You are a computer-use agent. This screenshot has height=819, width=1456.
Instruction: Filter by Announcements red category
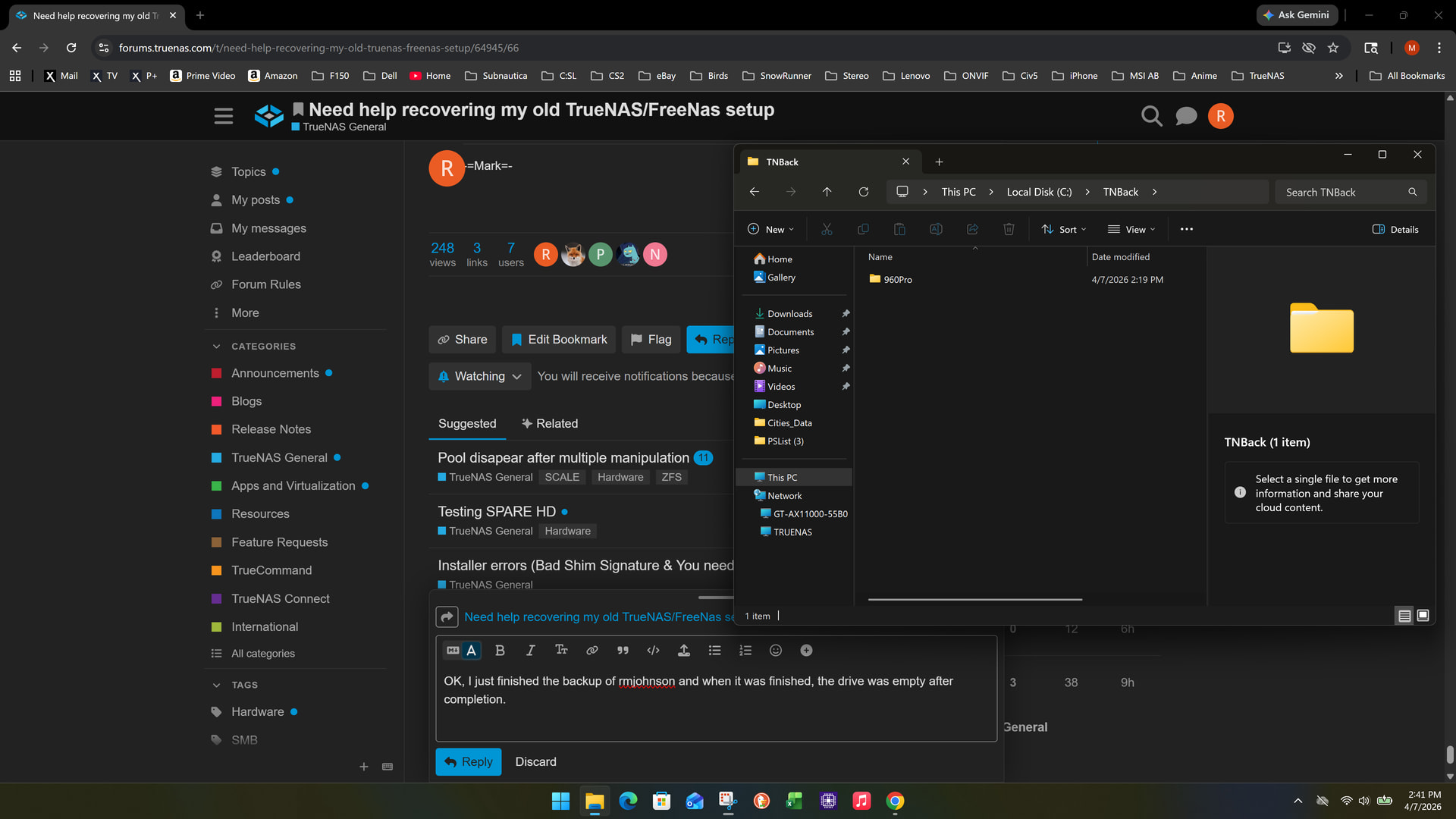point(275,373)
